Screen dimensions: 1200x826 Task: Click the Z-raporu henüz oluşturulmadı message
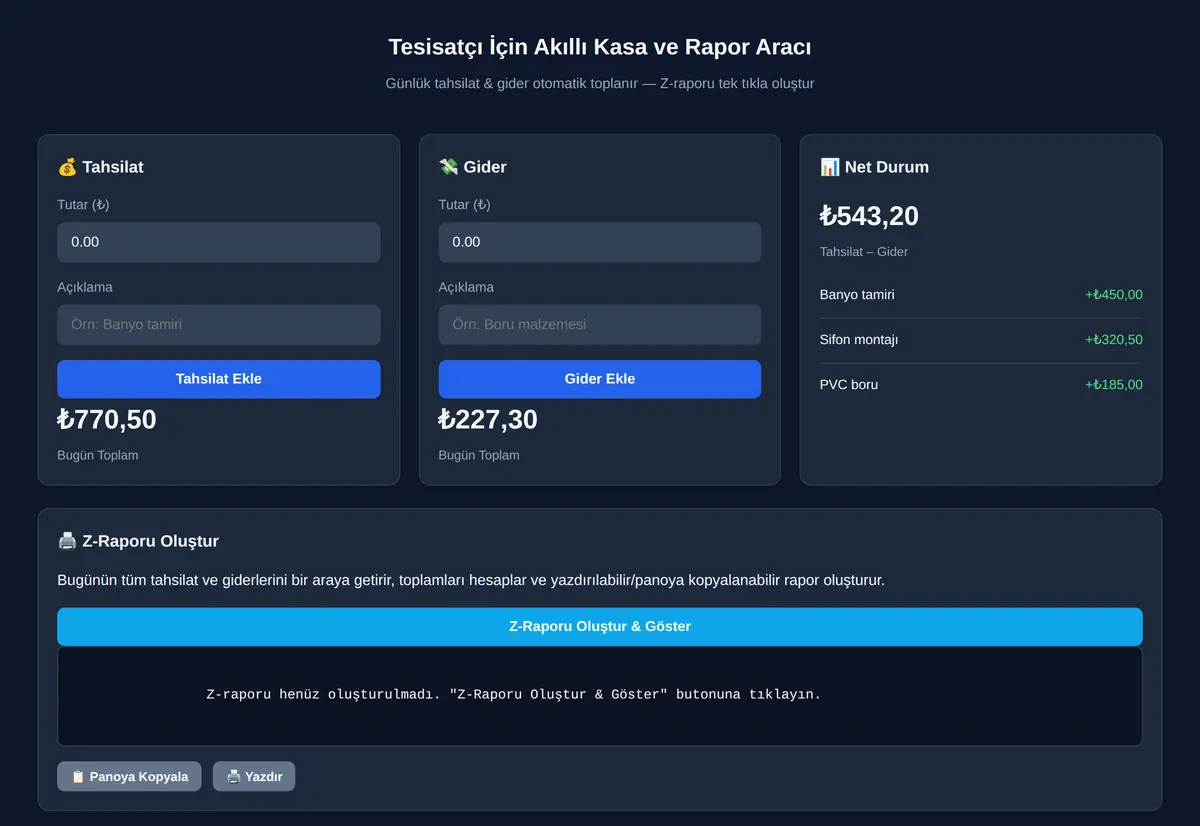tap(513, 694)
